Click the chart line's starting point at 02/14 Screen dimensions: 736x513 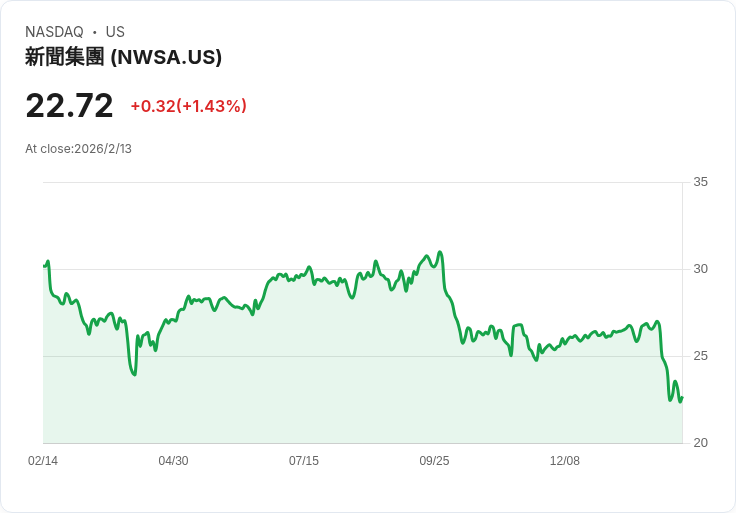click(44, 266)
